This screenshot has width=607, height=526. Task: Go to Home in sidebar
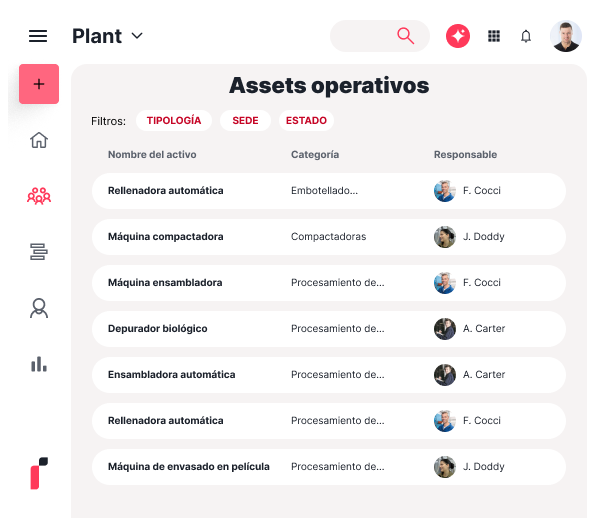pyautogui.click(x=39, y=140)
